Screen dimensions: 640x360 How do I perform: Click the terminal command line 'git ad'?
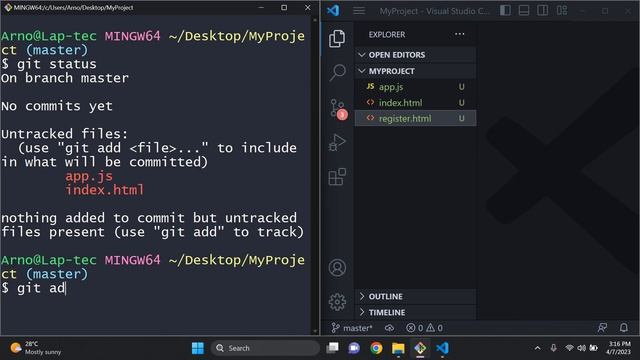coord(33,288)
